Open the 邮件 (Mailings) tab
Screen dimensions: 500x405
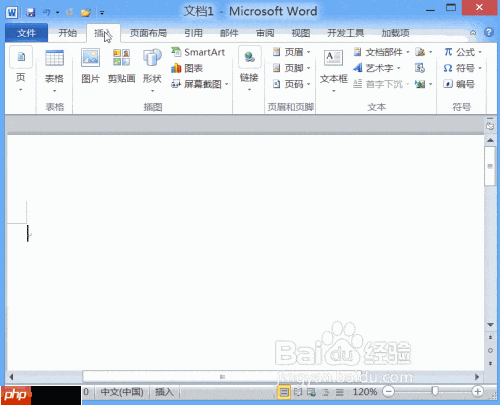(229, 33)
